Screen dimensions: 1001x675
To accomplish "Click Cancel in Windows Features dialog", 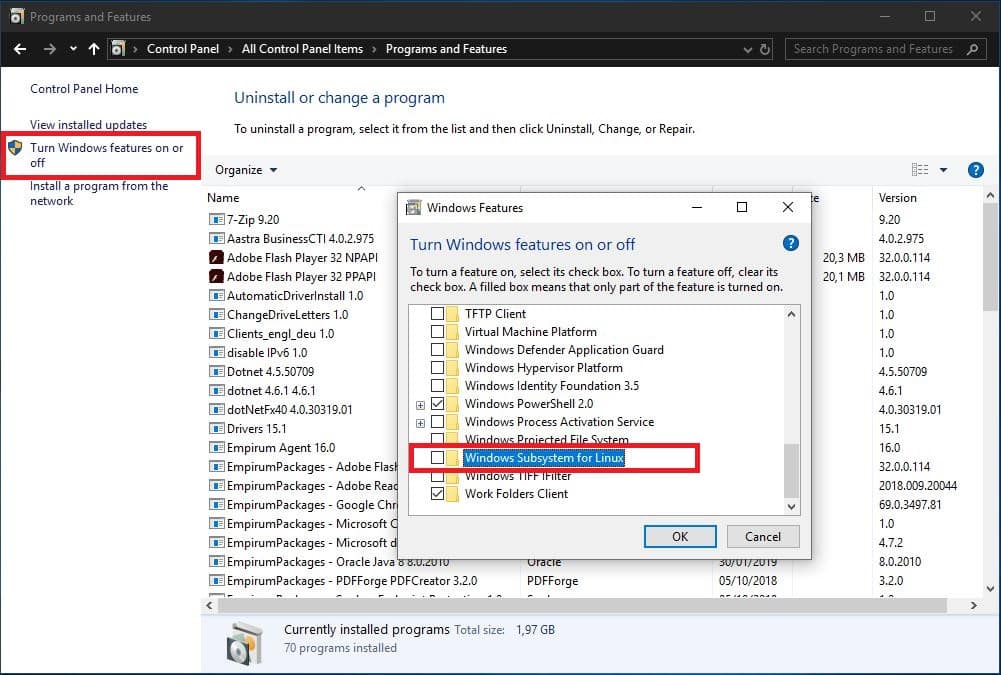I will [763, 536].
